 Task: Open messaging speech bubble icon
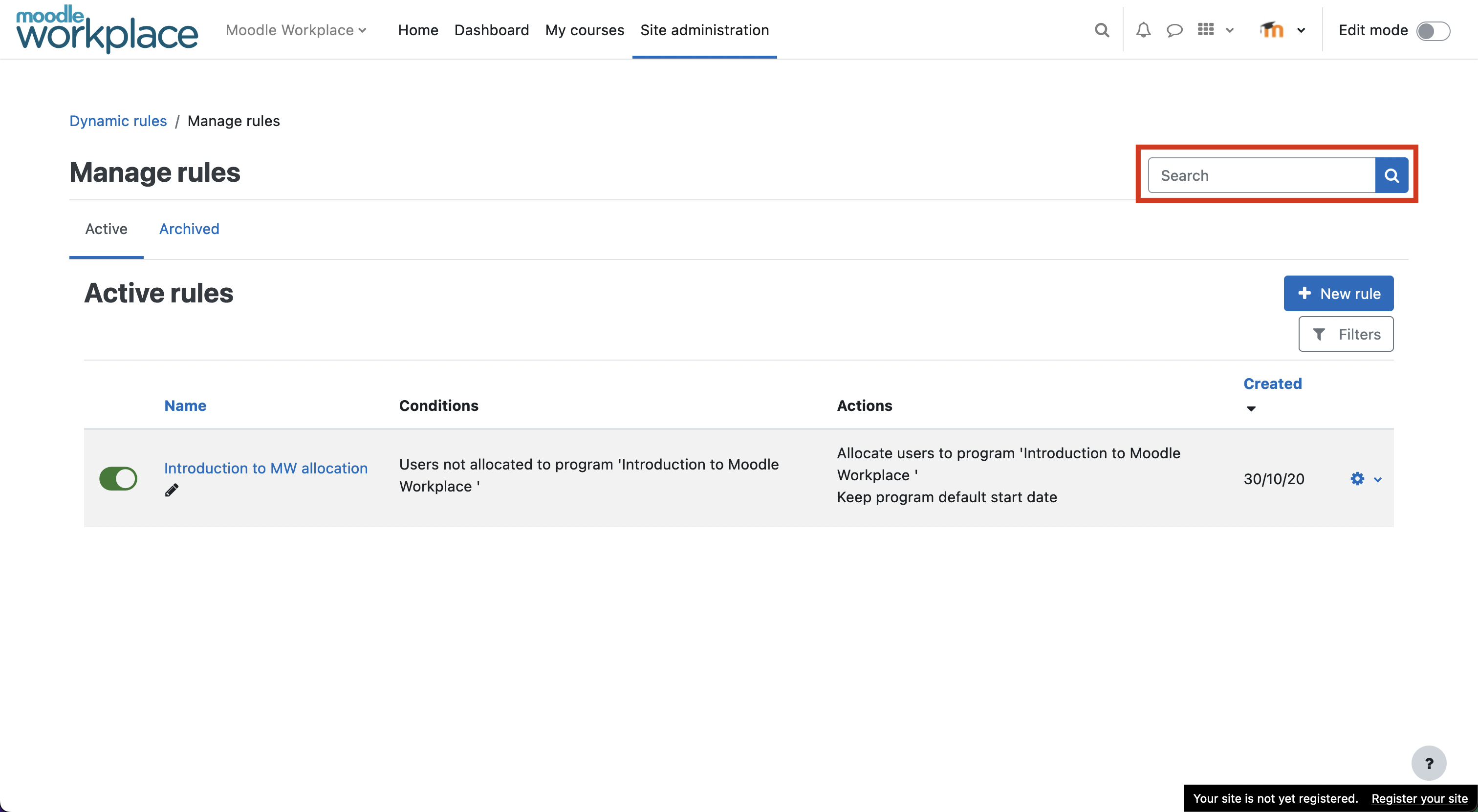1174,30
